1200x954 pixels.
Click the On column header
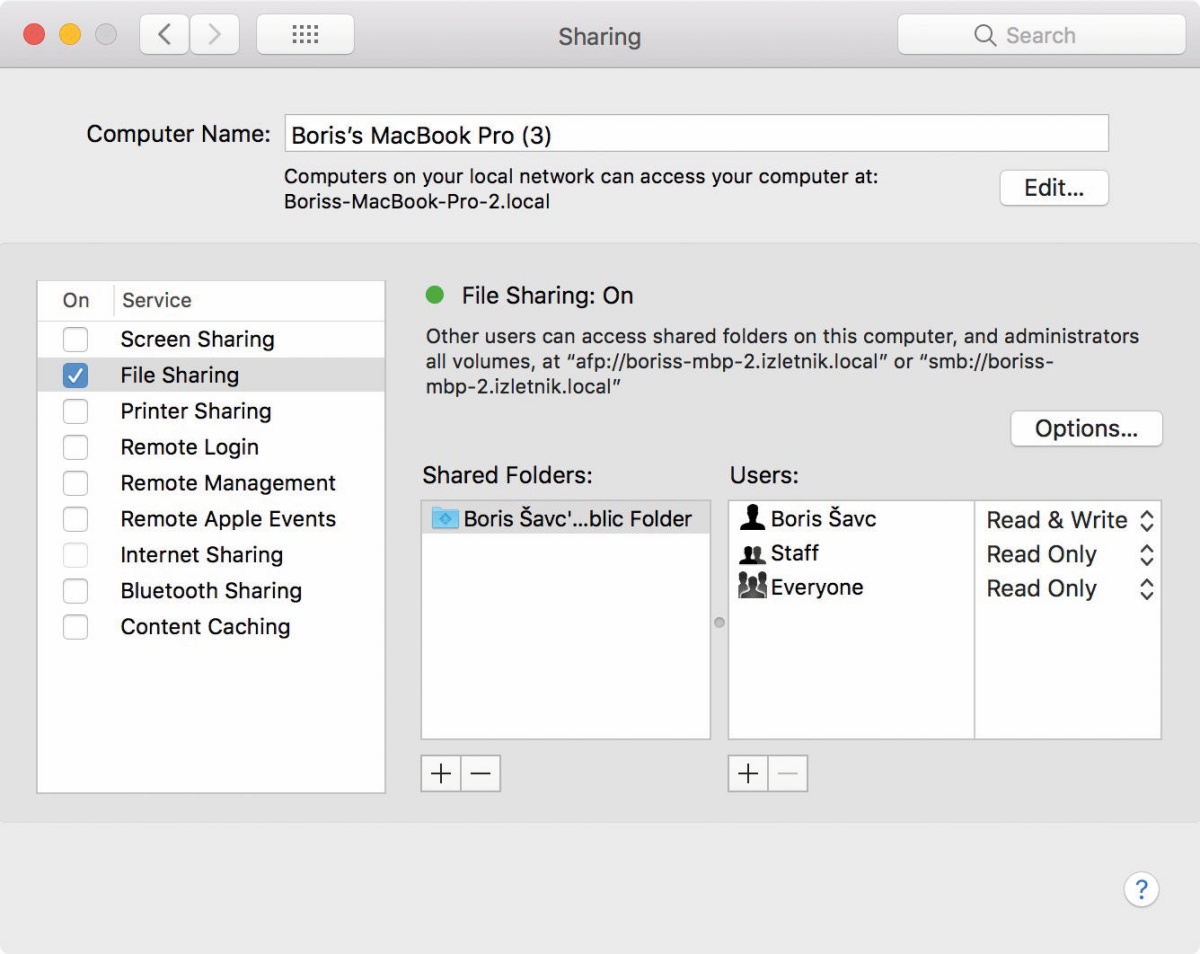[76, 300]
